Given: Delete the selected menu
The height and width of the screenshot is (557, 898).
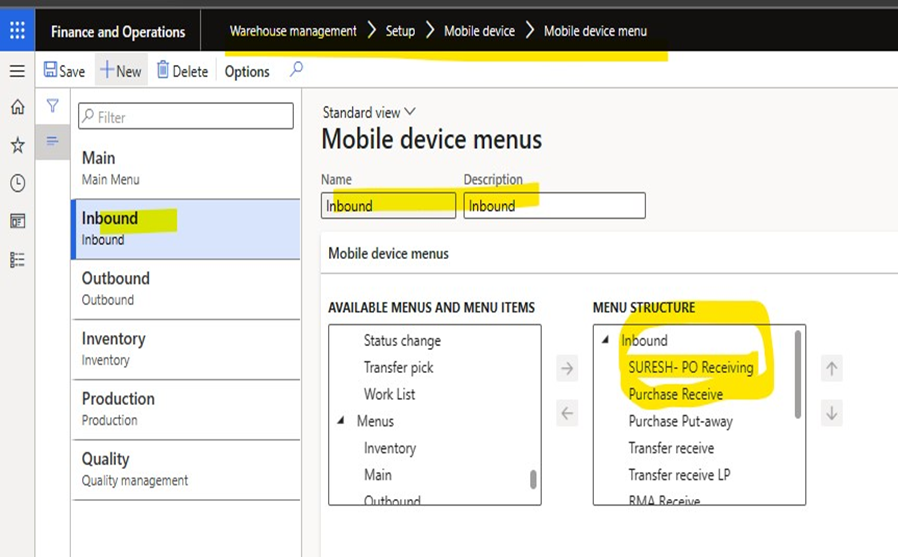Looking at the screenshot, I should [x=182, y=71].
